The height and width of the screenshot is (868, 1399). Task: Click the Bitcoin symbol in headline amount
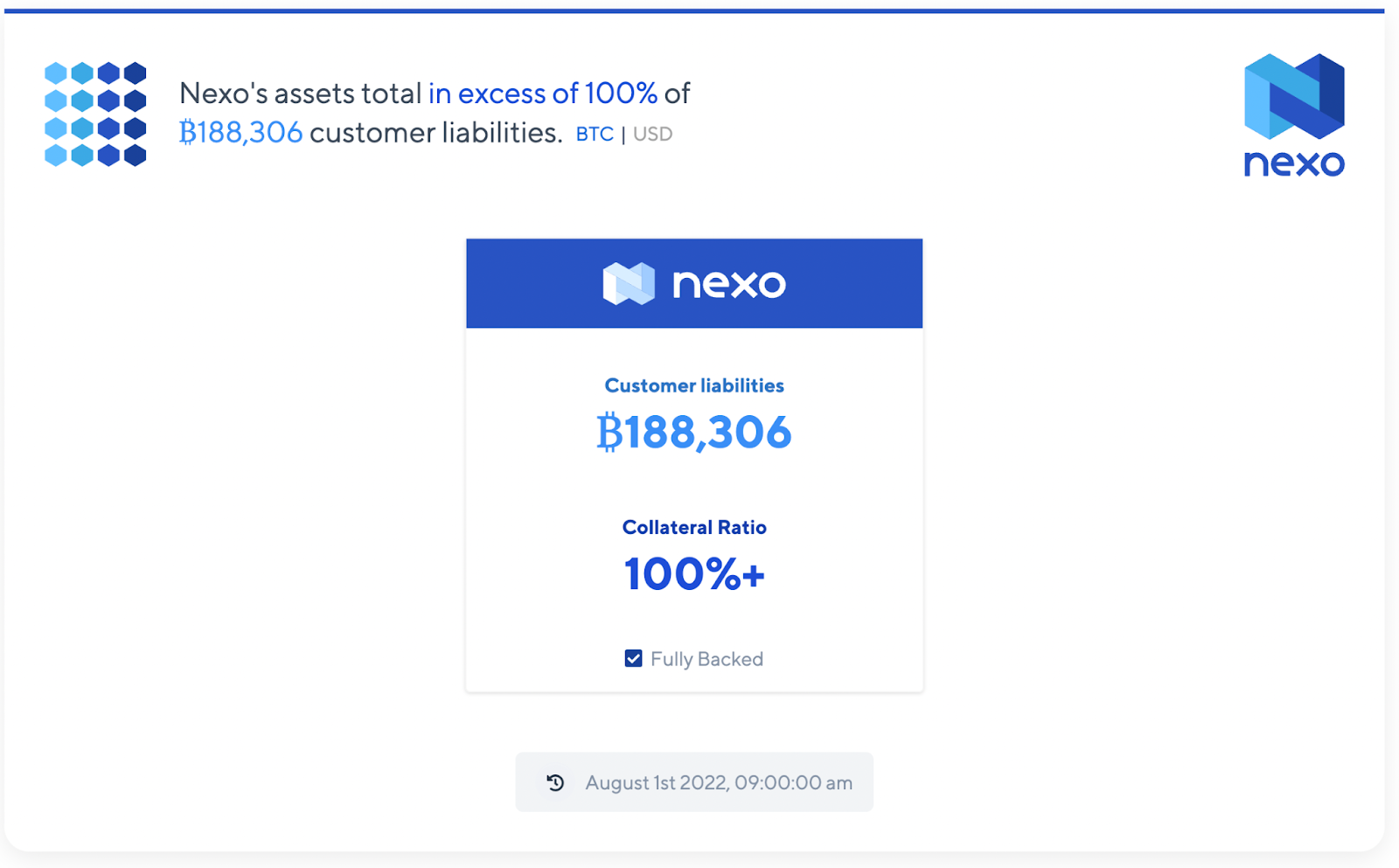click(187, 133)
